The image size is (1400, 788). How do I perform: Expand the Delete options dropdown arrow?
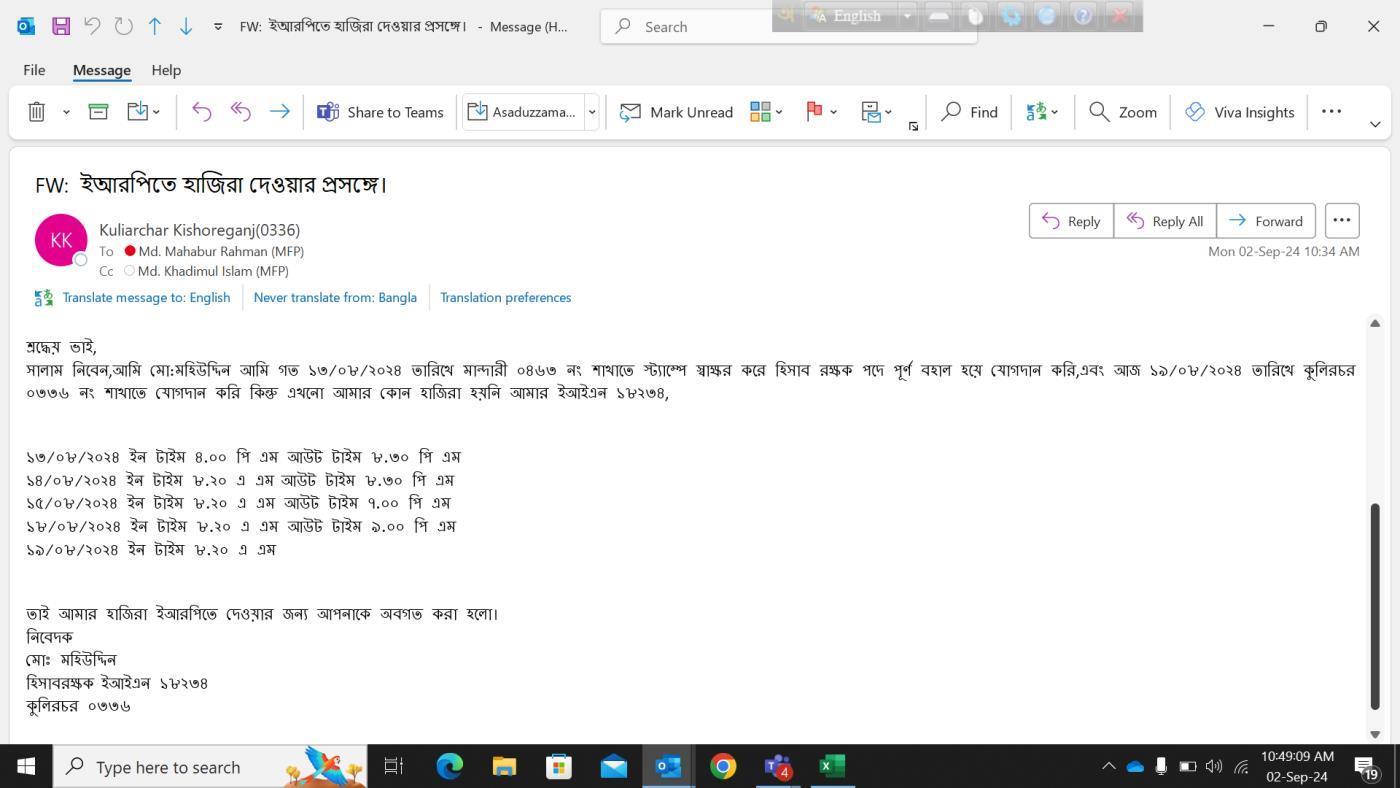click(x=66, y=112)
